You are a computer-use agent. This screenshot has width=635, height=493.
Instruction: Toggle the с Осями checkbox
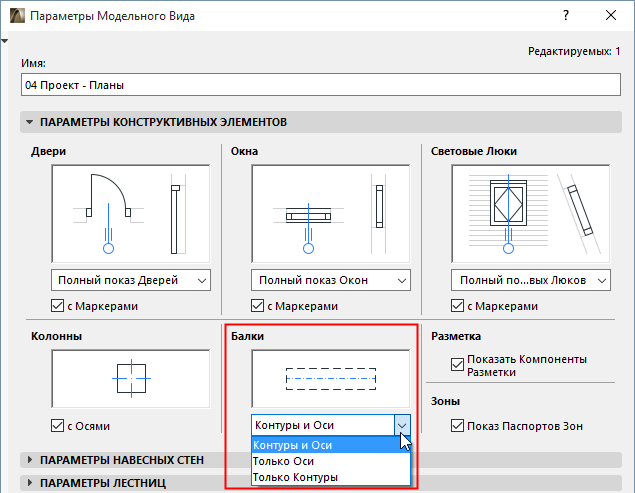[x=58, y=426]
